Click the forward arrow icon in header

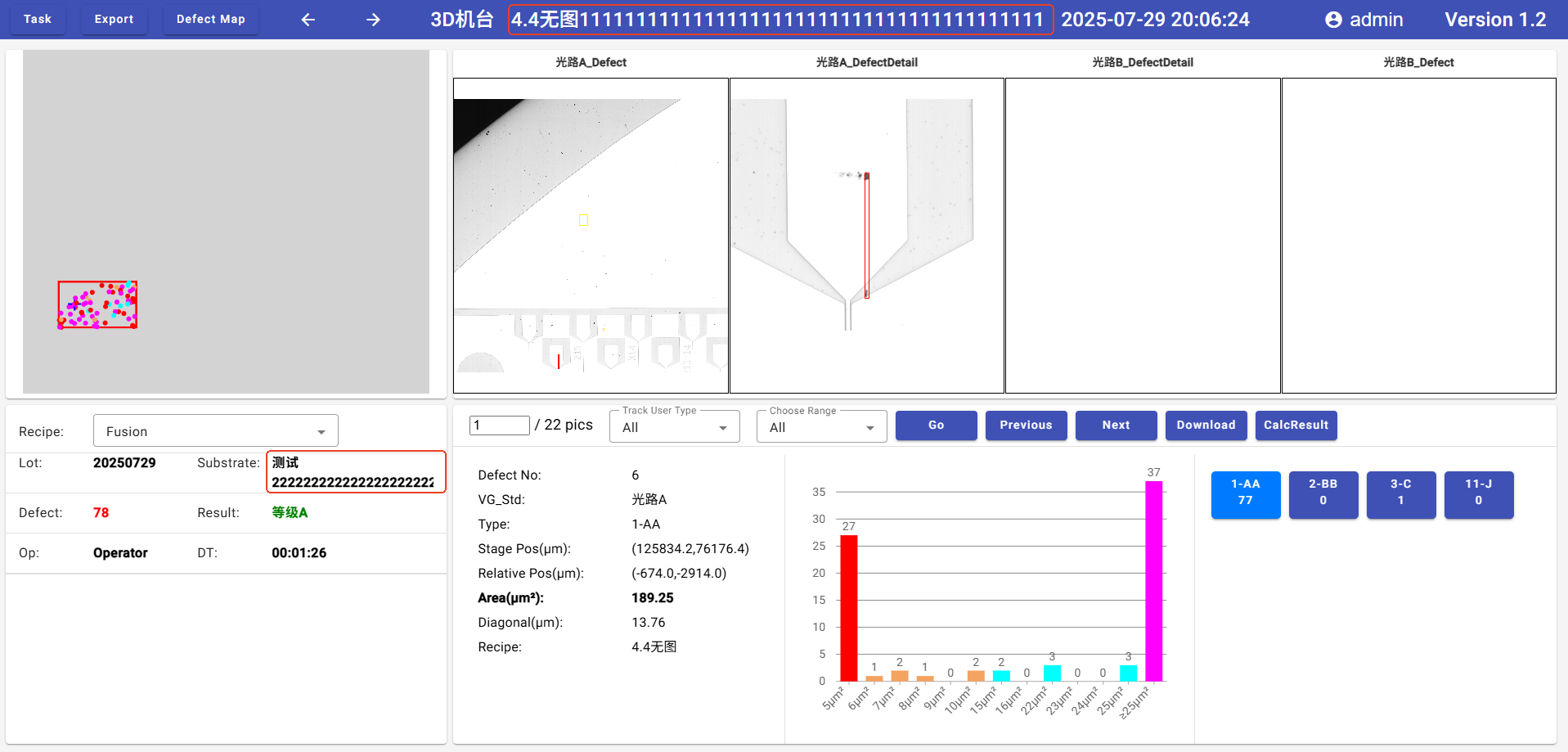coord(373,20)
